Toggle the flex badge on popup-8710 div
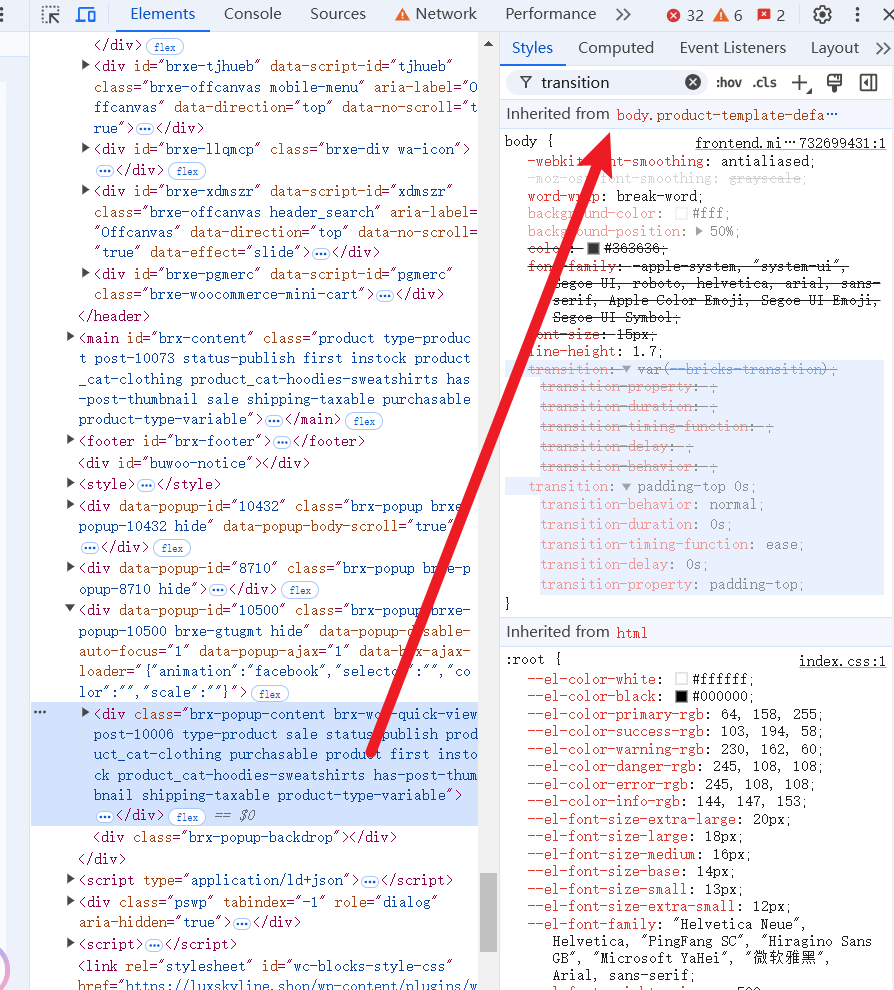894x990 pixels. pyautogui.click(x=300, y=590)
